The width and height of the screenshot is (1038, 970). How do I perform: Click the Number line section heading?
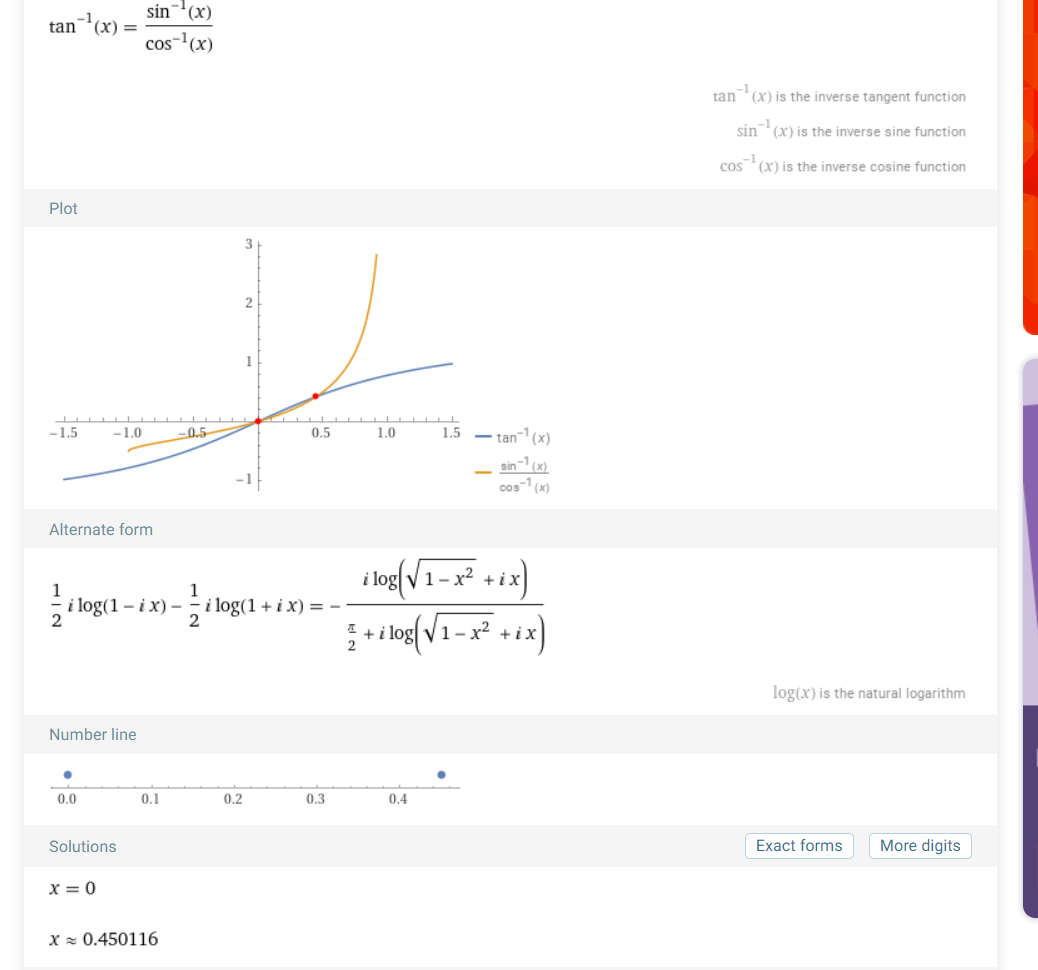tap(93, 734)
